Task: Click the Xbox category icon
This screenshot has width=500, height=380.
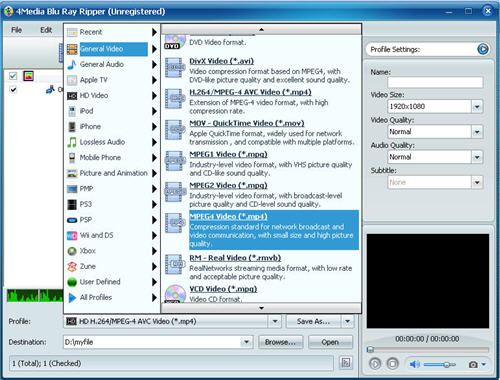Action: coord(72,251)
